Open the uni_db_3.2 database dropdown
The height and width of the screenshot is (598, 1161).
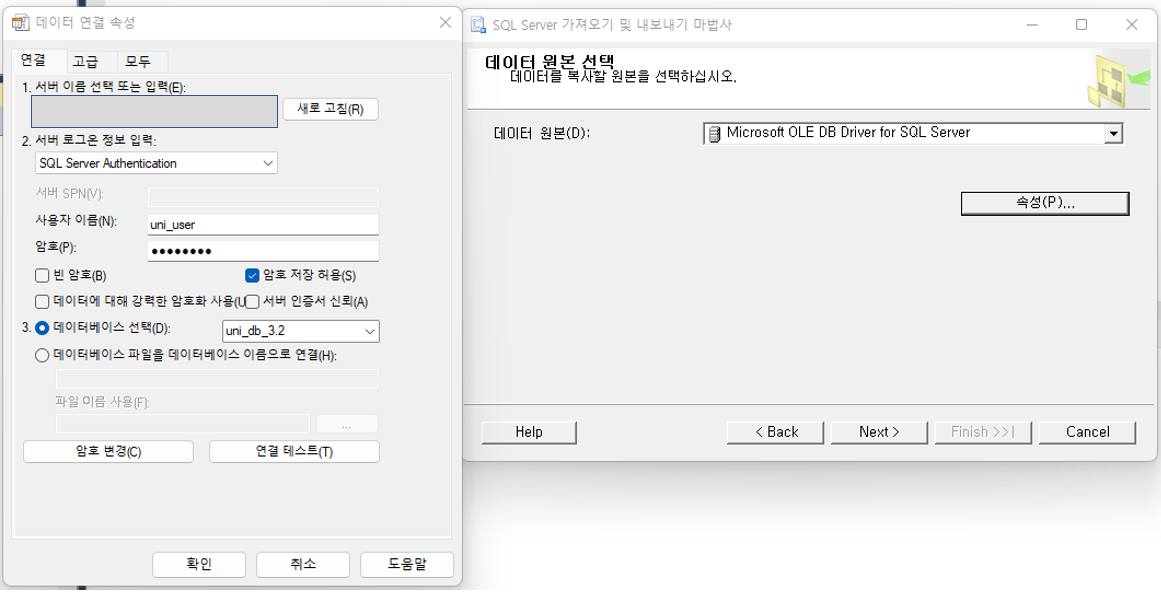coord(301,332)
